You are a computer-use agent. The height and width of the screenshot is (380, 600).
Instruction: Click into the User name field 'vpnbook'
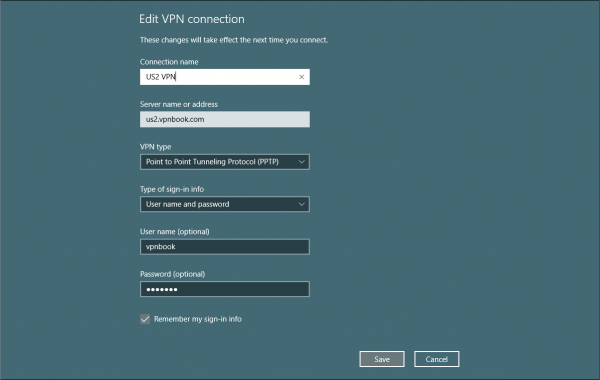[x=225, y=247]
